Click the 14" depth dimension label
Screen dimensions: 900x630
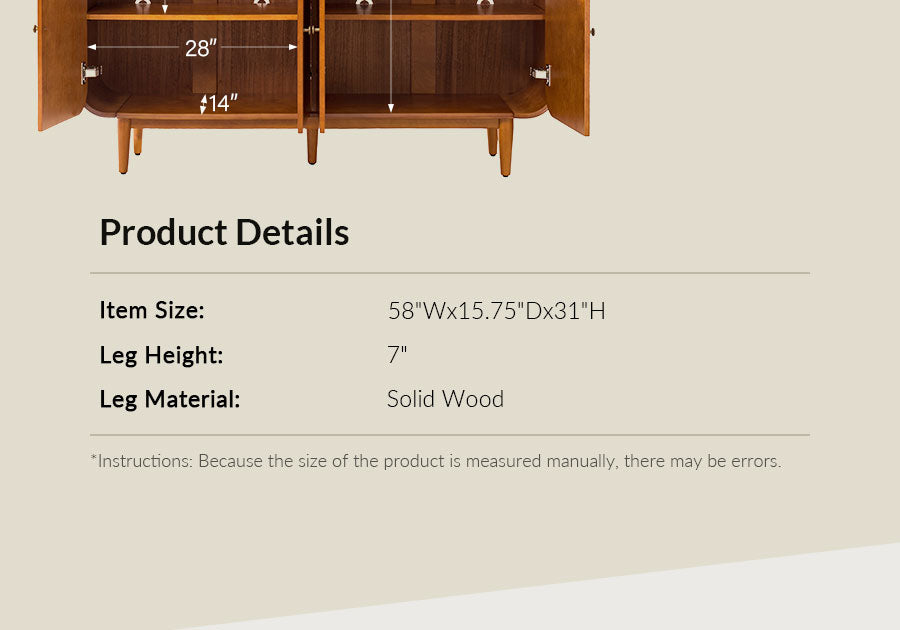[x=223, y=103]
